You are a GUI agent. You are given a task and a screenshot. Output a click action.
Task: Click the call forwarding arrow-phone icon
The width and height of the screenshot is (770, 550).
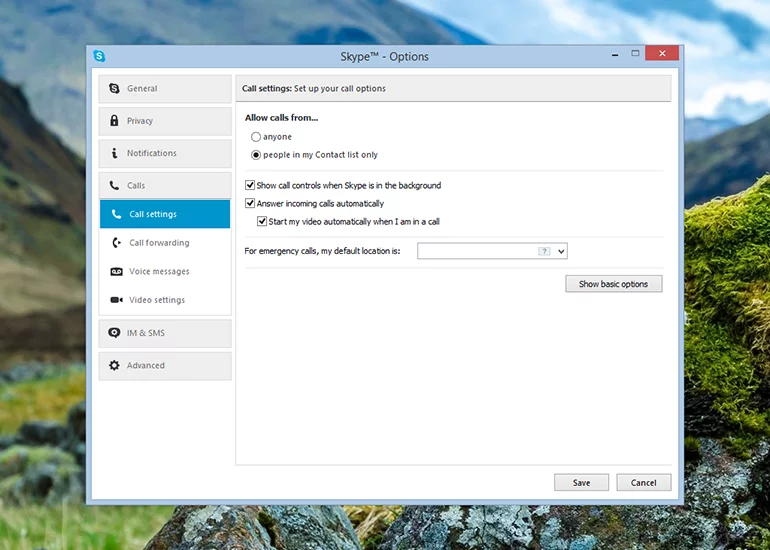click(116, 243)
